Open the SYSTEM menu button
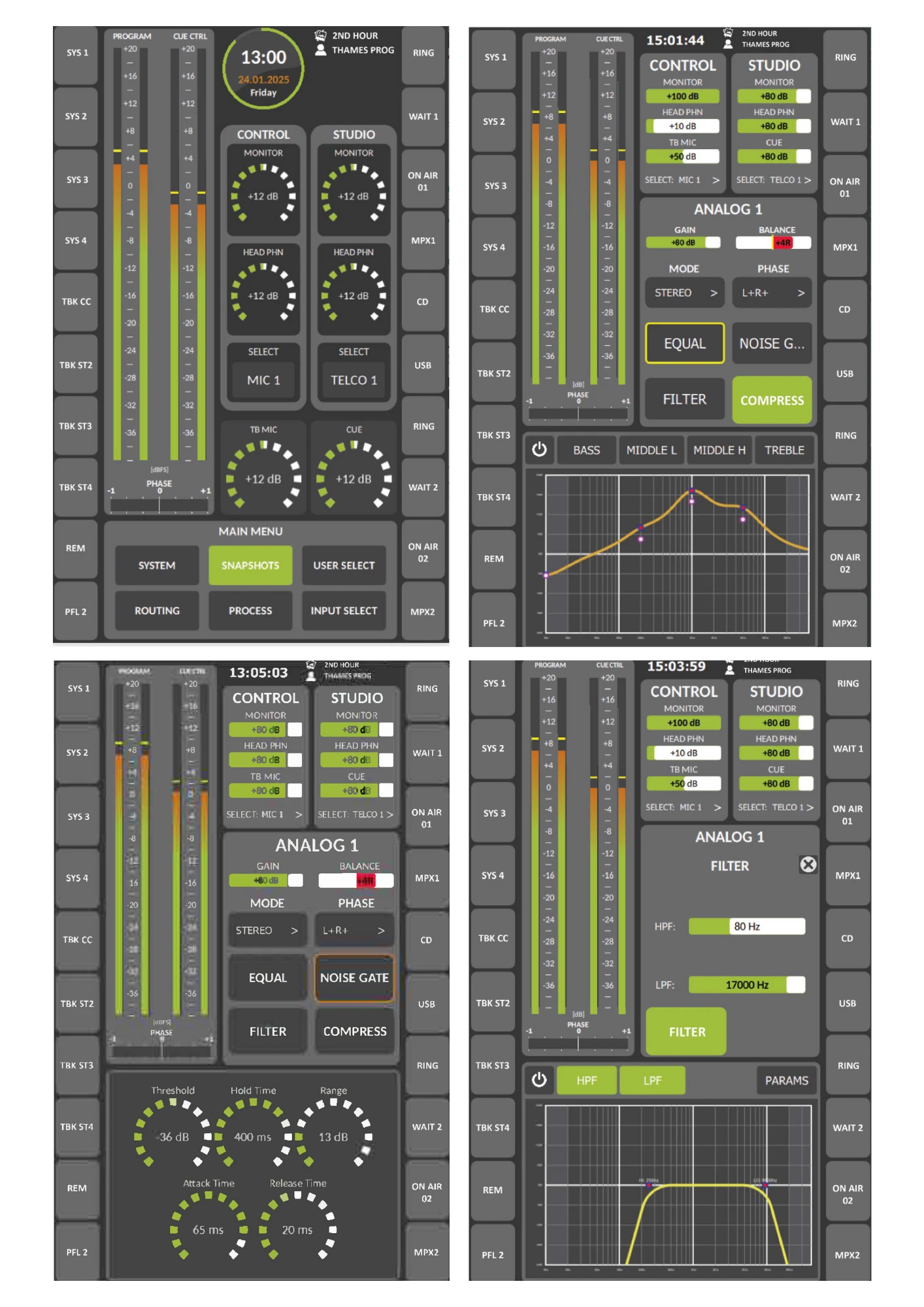The image size is (924, 1307). pos(157,565)
